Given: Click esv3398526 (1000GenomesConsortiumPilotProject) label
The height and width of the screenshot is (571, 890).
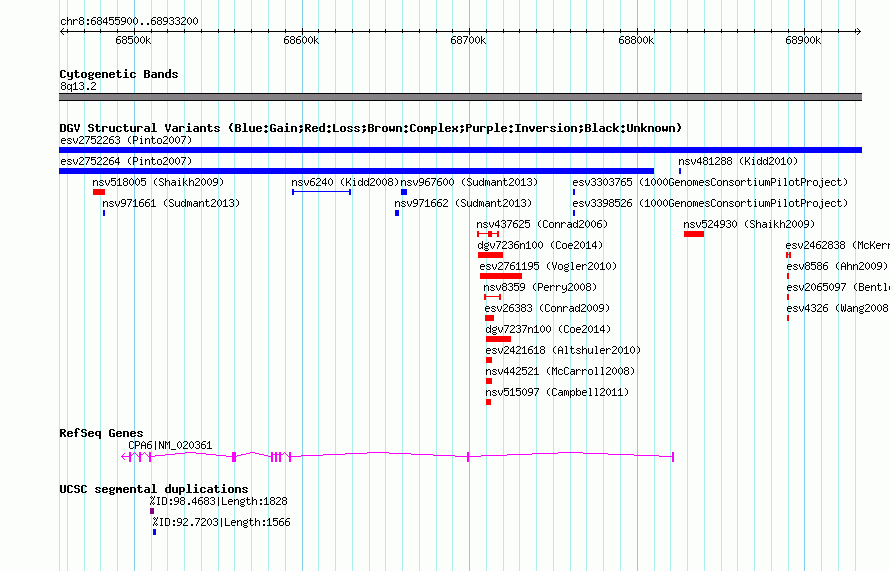Looking at the screenshot, I should click(710, 203).
